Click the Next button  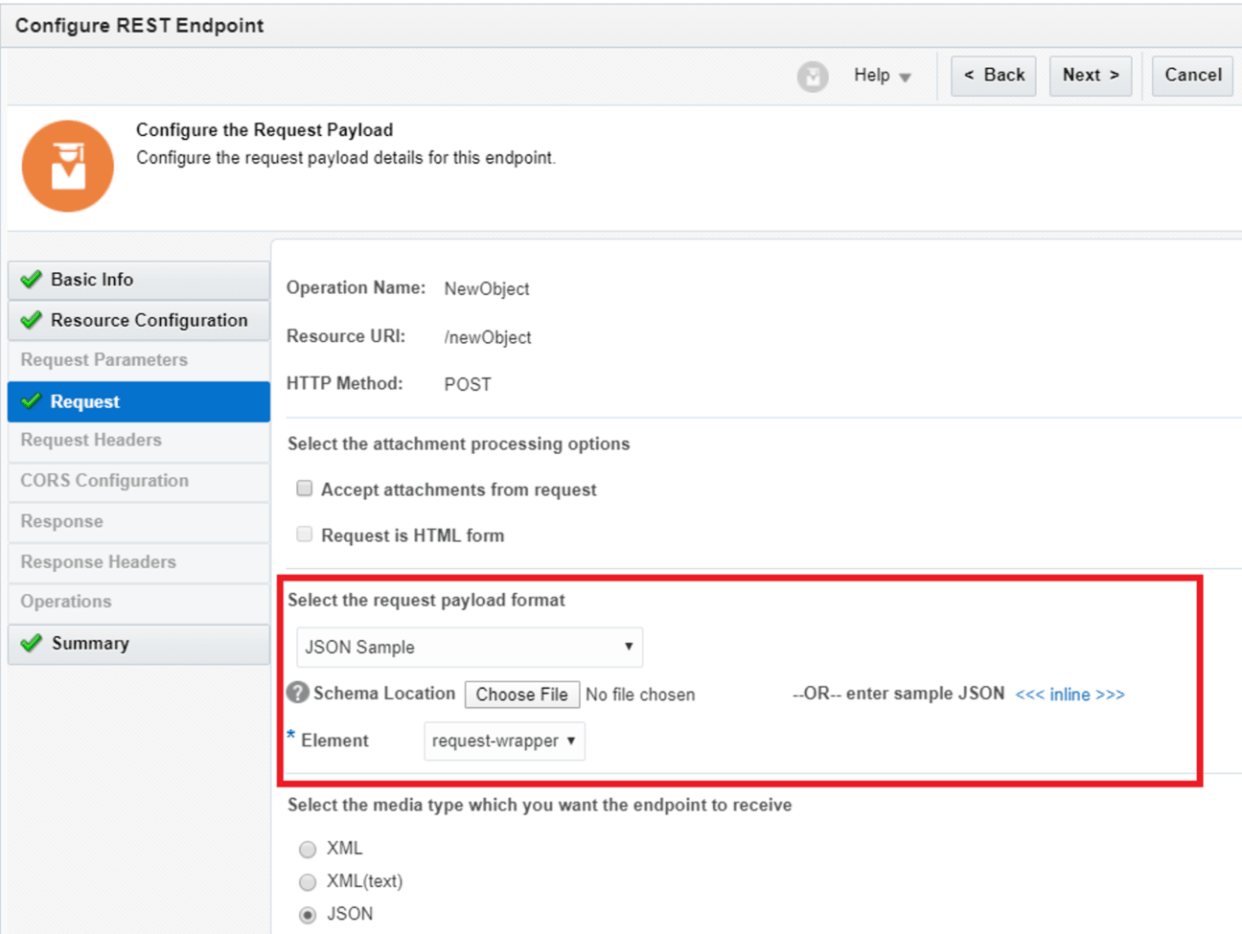pyautogui.click(x=1090, y=75)
